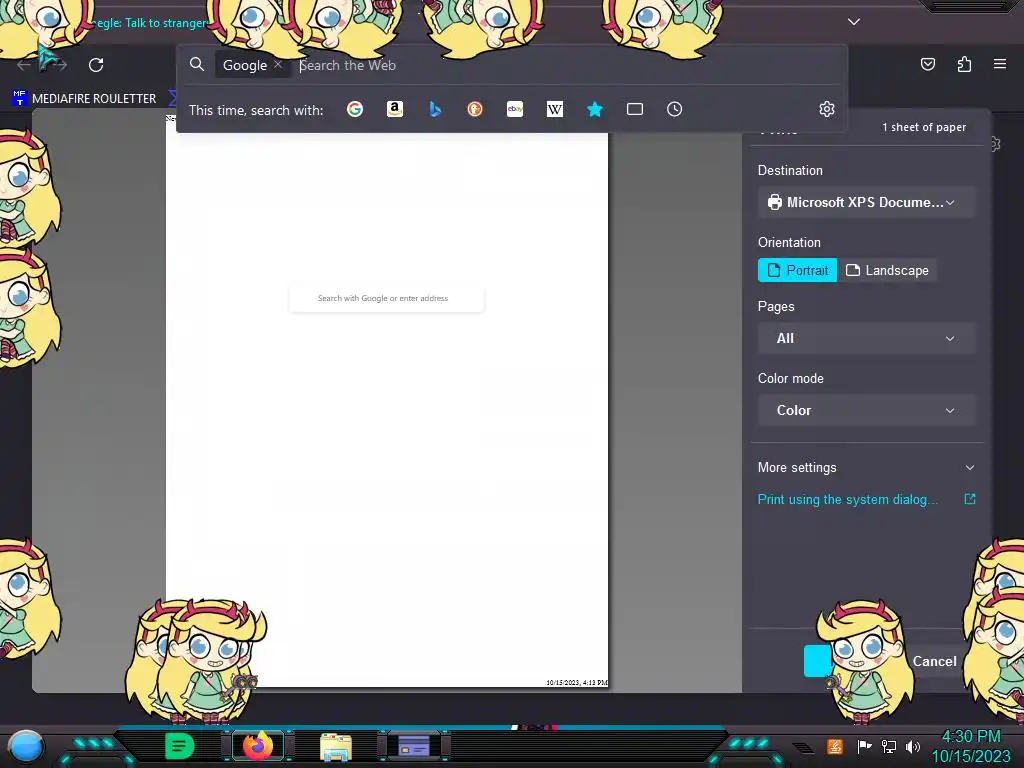Open File Explorer from taskbar

click(x=336, y=747)
